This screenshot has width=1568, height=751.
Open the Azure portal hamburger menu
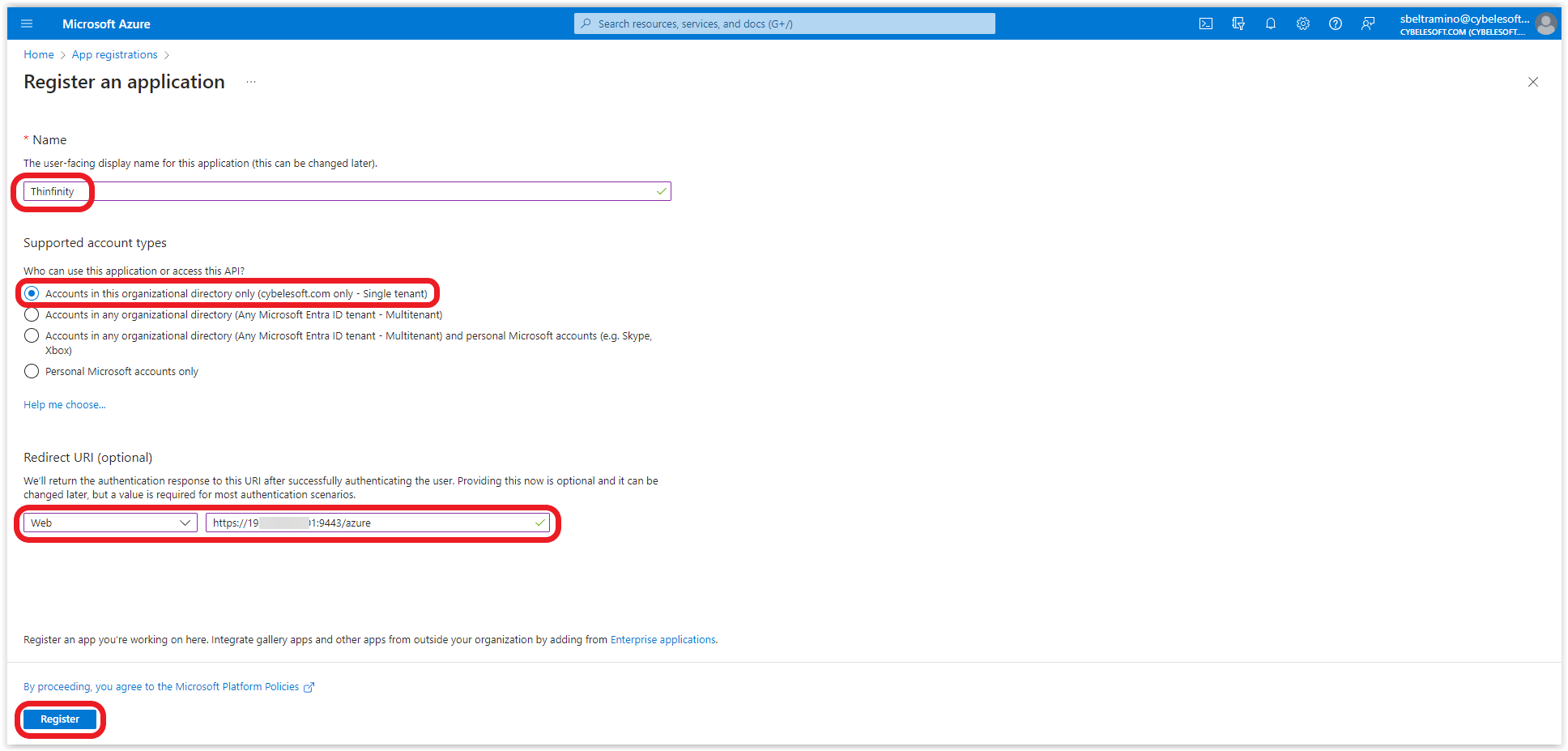point(27,23)
